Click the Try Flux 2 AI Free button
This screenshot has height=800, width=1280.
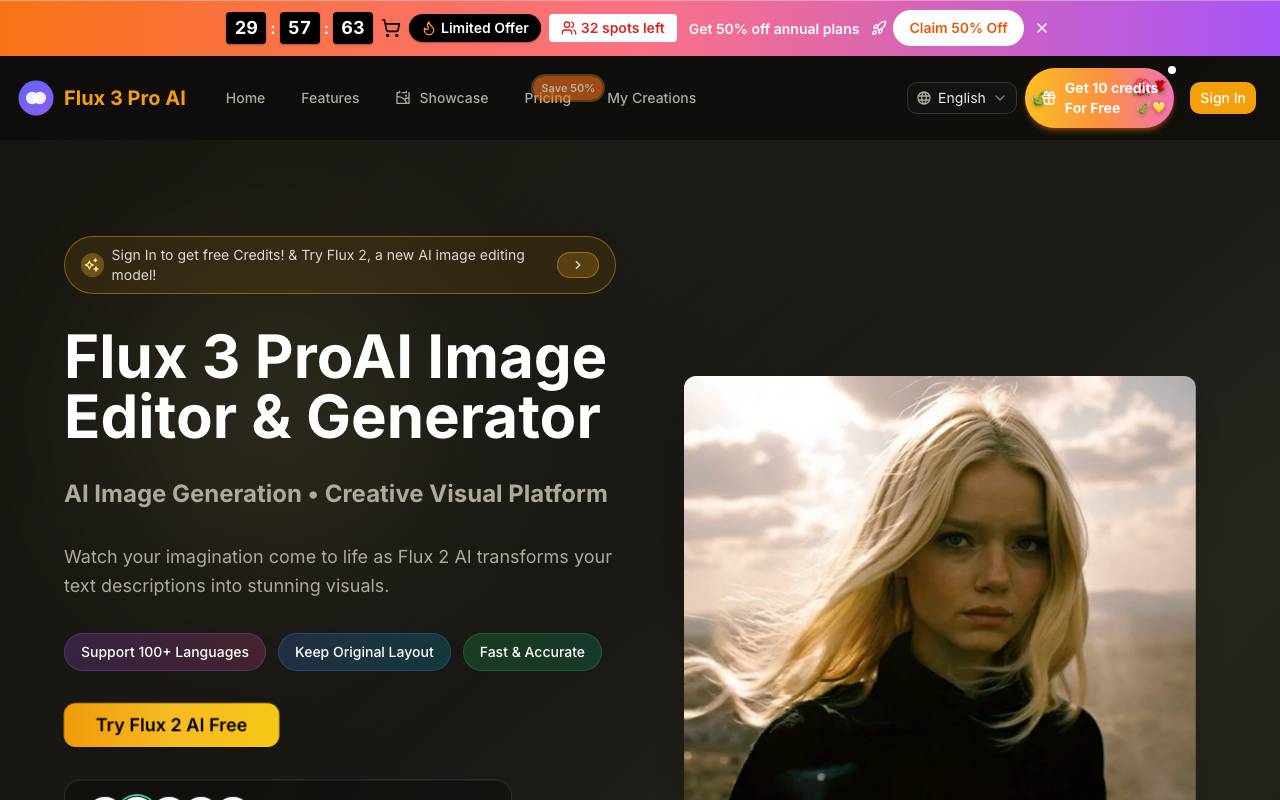[171, 725]
